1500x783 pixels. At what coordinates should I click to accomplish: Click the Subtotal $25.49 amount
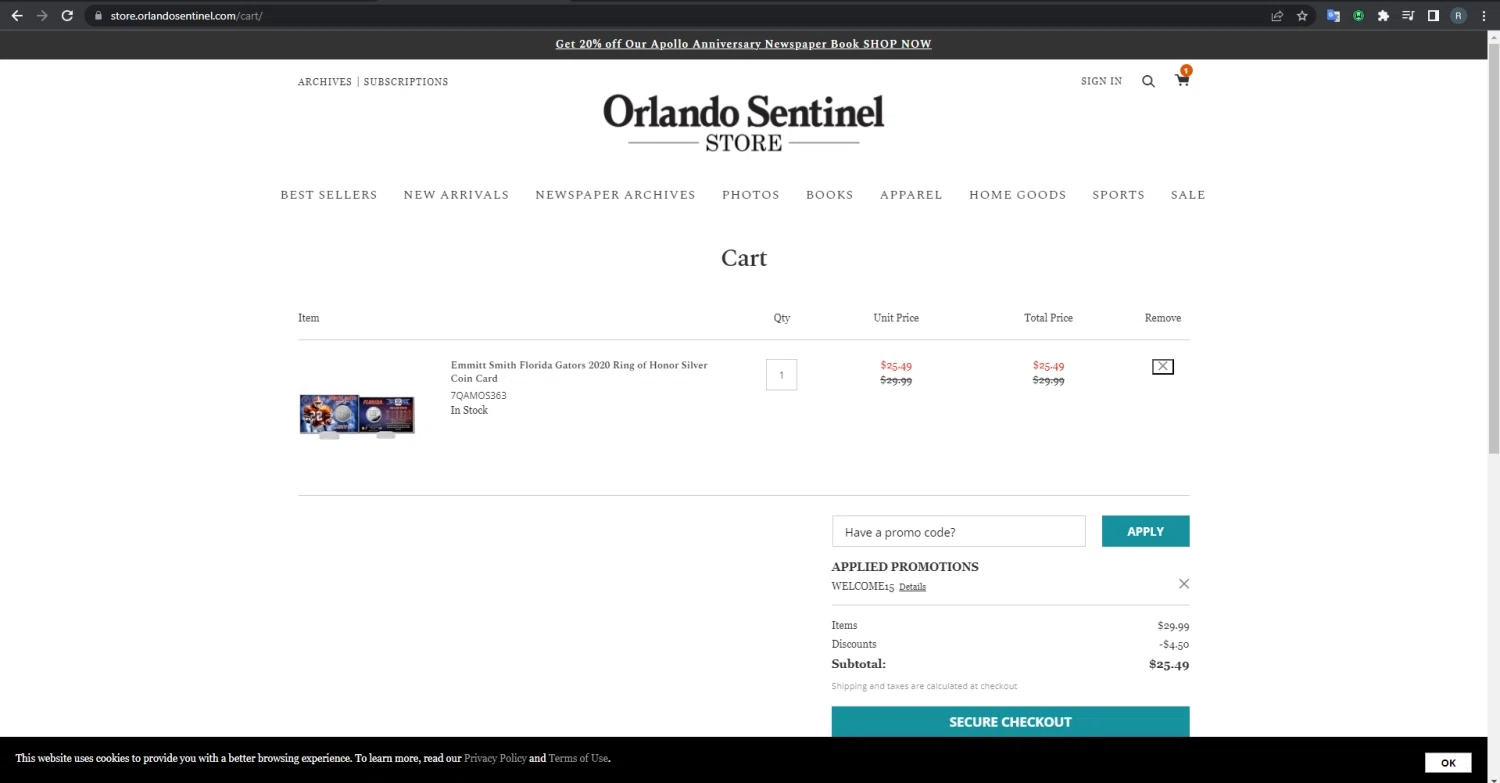point(1169,665)
